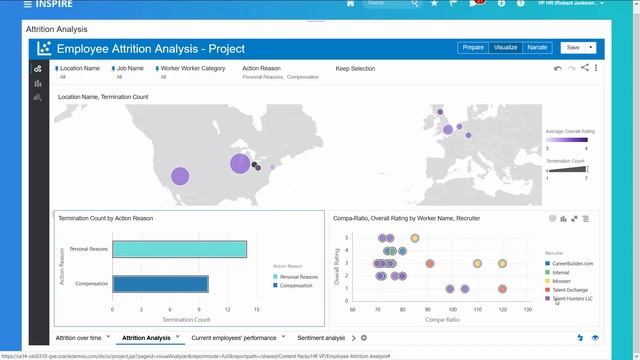Viewport: 640px width, 360px height.
Task: Select Talent Exchange legend item
Action: 567,290
